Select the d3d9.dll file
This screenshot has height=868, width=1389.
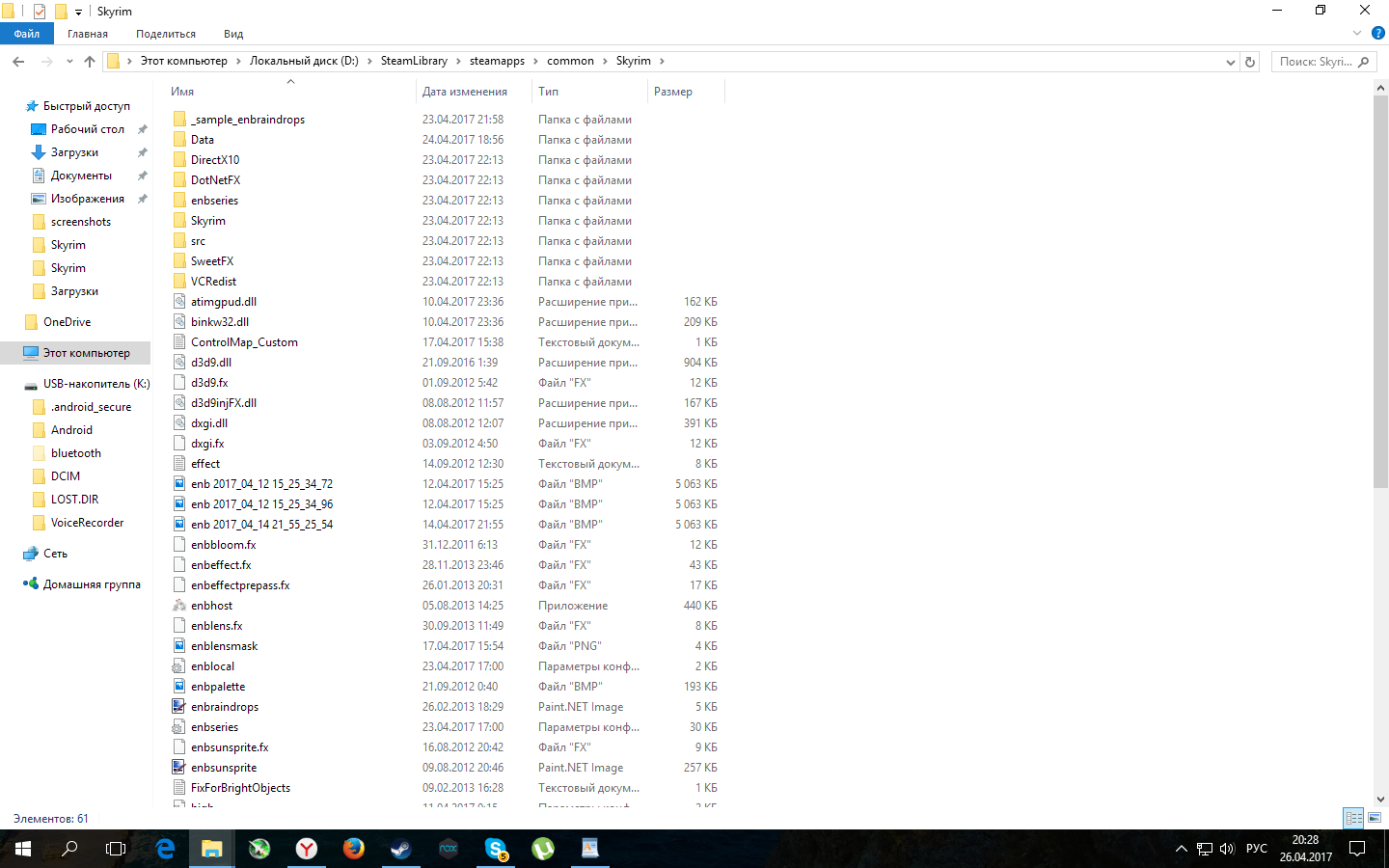coord(210,363)
